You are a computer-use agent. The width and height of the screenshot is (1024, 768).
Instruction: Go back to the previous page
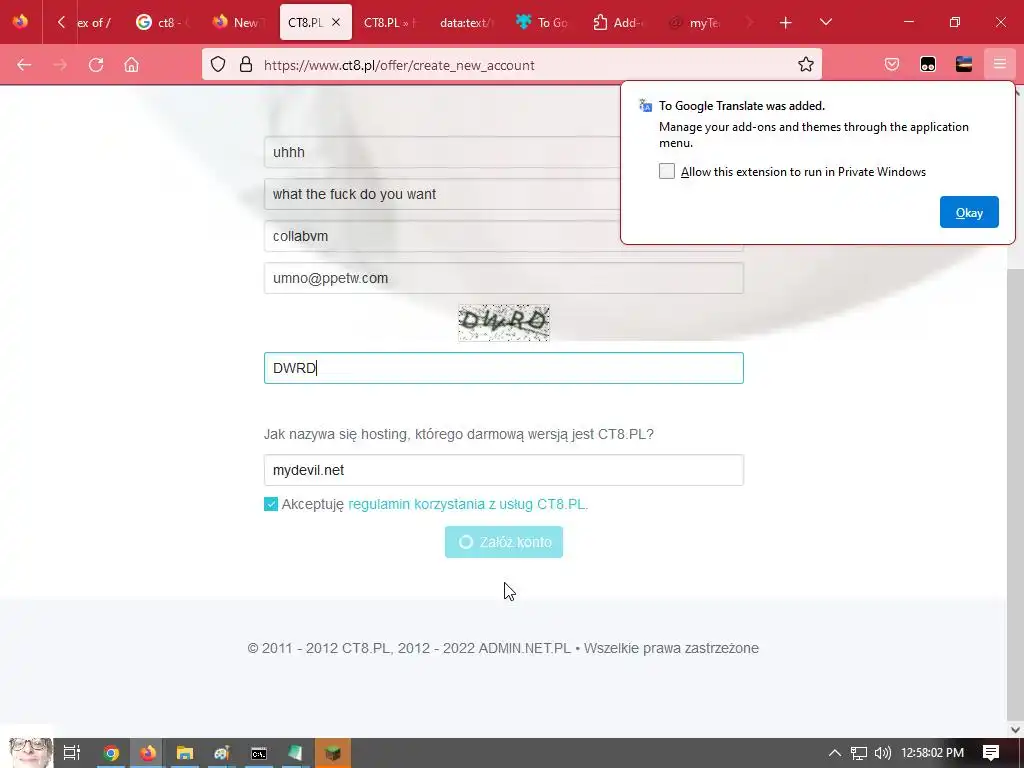(x=24, y=65)
